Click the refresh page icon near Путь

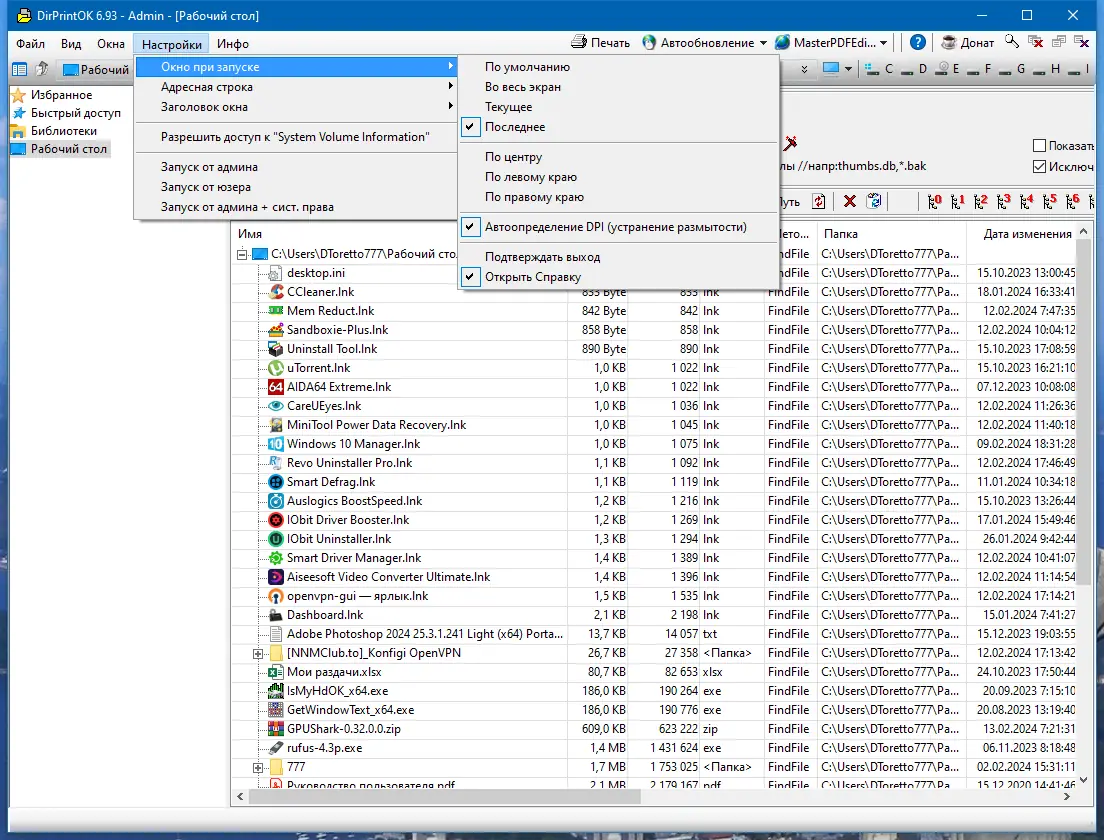(818, 201)
